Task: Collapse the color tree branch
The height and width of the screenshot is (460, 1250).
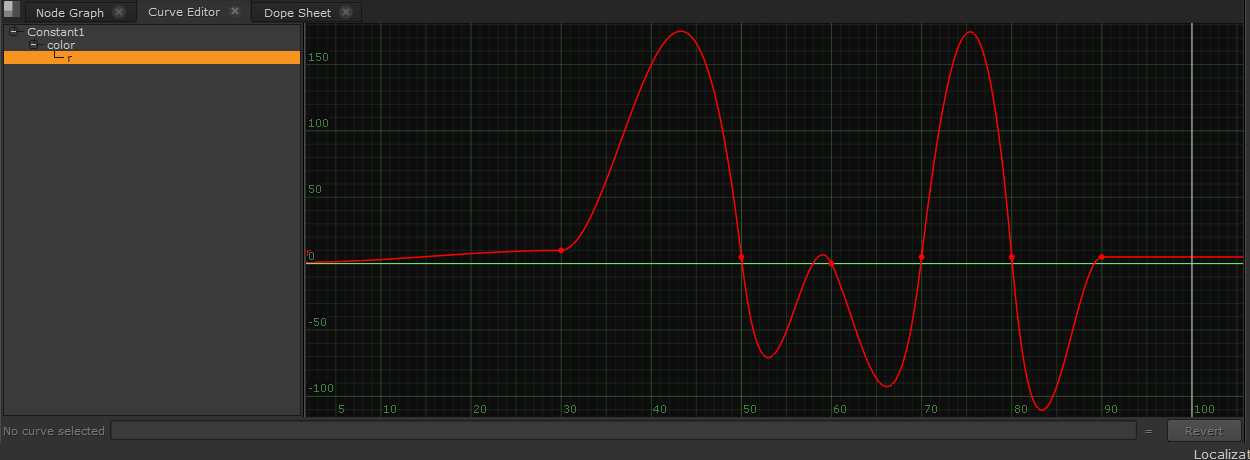Action: [x=34, y=45]
